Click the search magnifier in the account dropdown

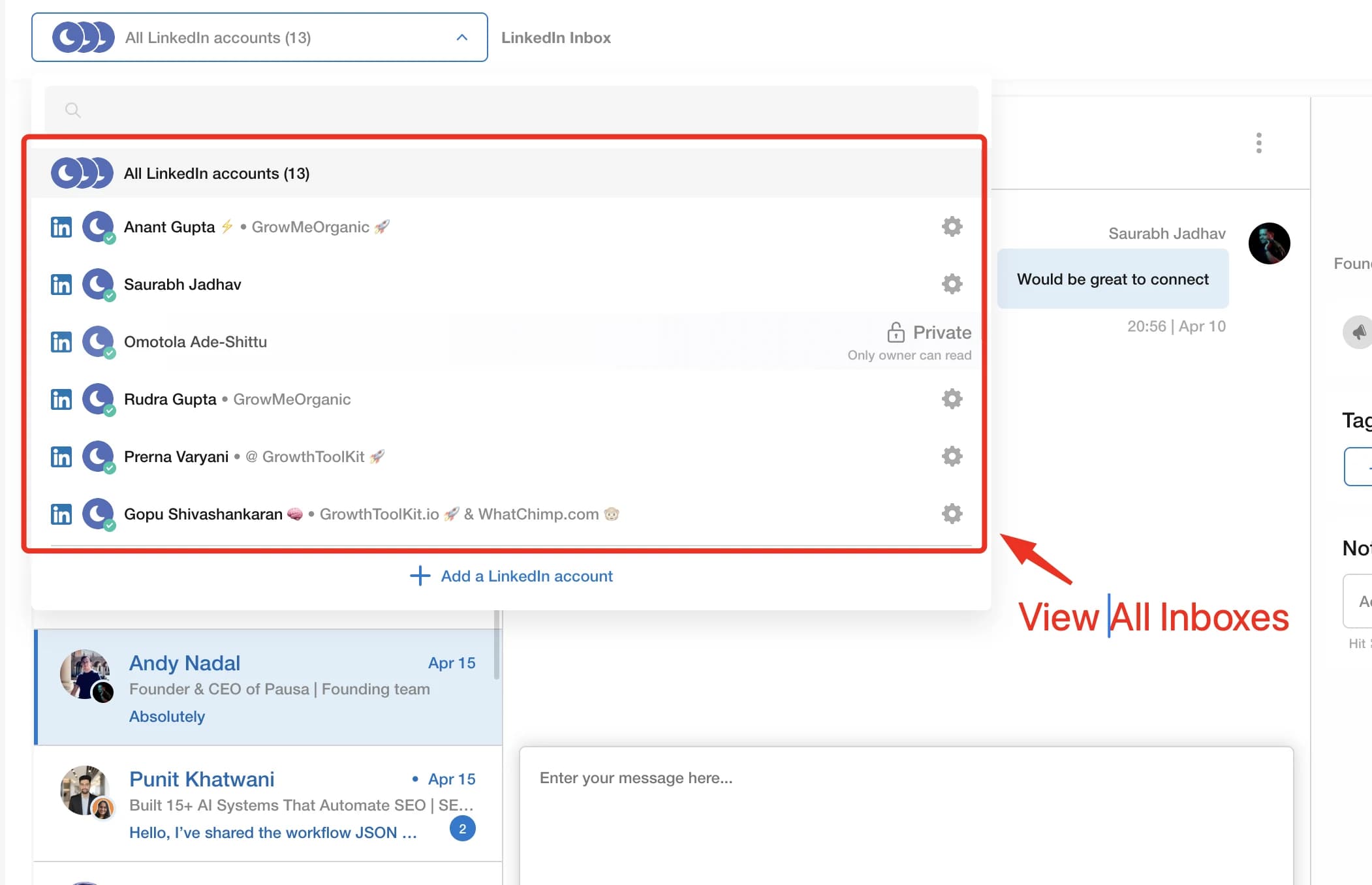tap(72, 110)
